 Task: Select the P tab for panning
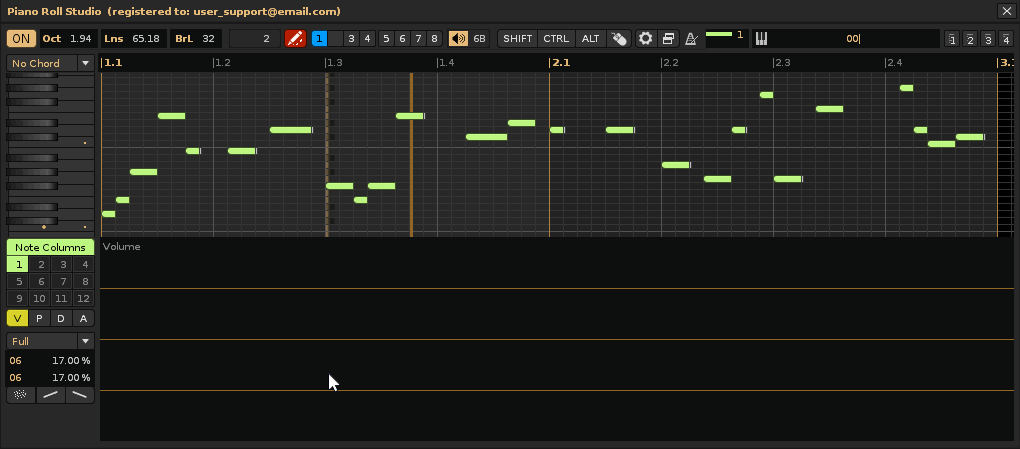point(40,319)
